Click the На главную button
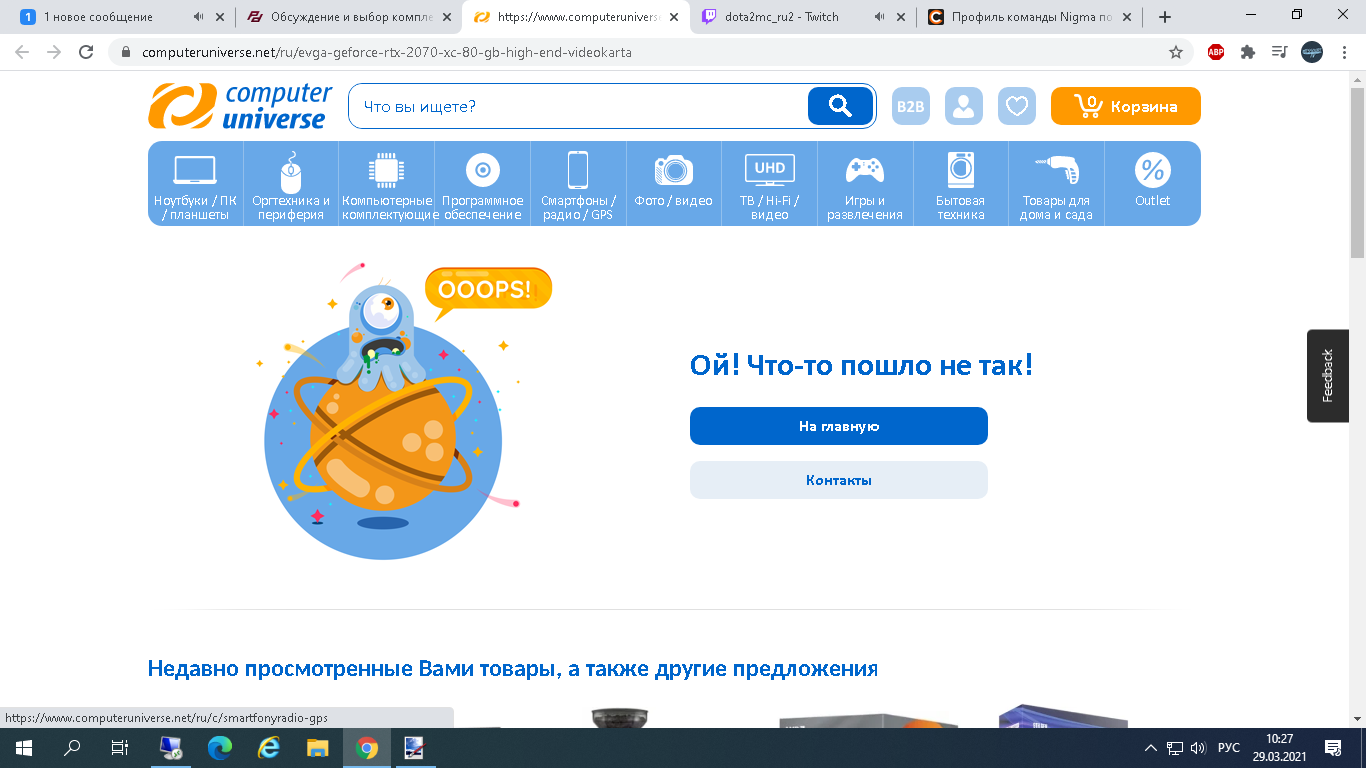The image size is (1366, 768). tap(838, 426)
